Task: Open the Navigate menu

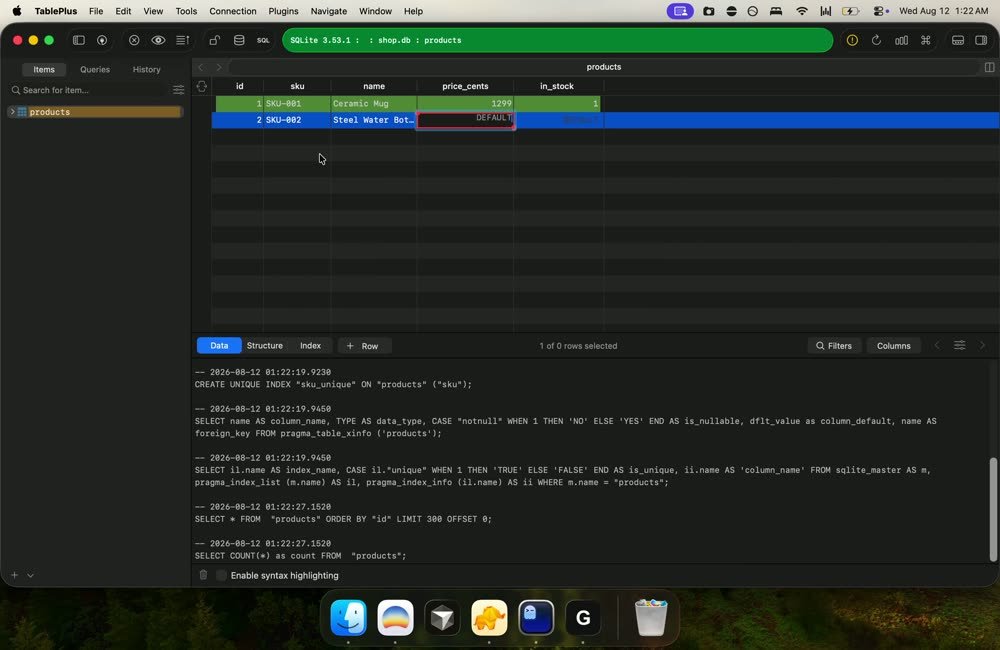Action: click(x=329, y=11)
